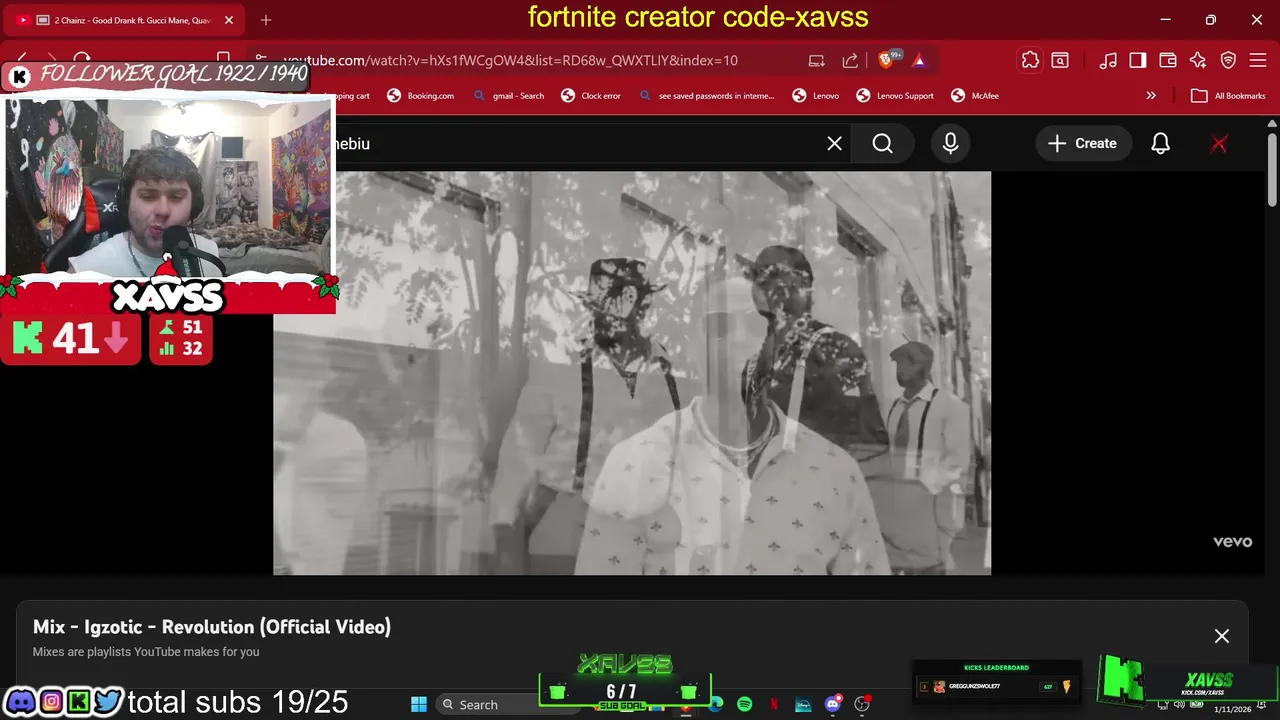Toggle the Brave sidebar panel
The height and width of the screenshot is (720, 1280).
1138,60
